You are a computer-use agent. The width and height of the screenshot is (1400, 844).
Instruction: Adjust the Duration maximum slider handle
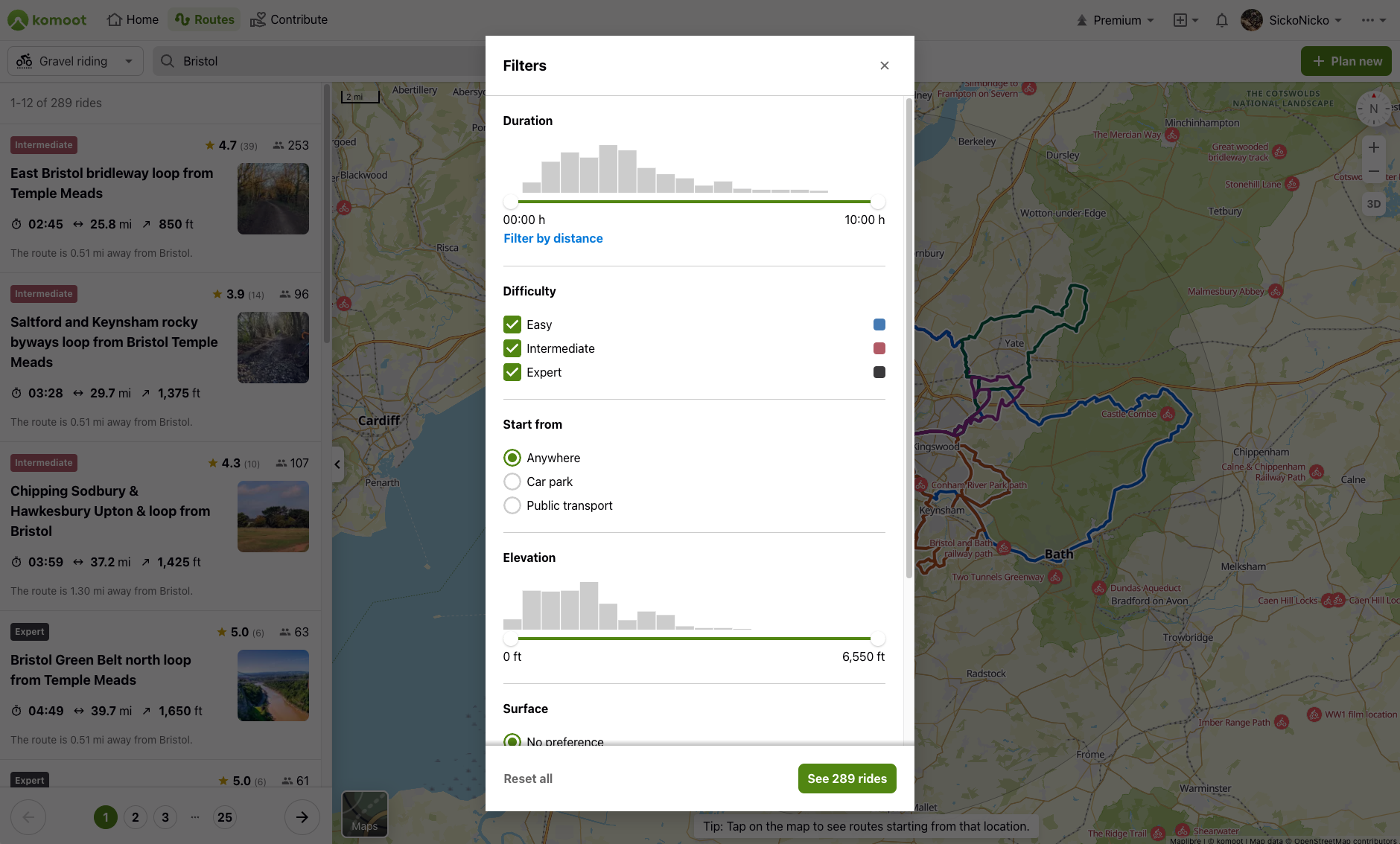coord(878,202)
